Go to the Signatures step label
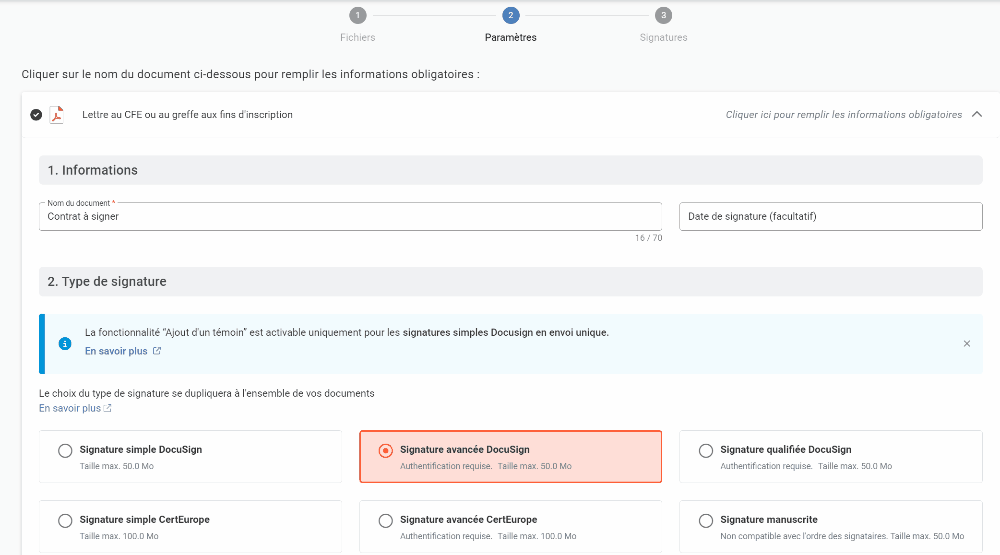 [x=663, y=38]
